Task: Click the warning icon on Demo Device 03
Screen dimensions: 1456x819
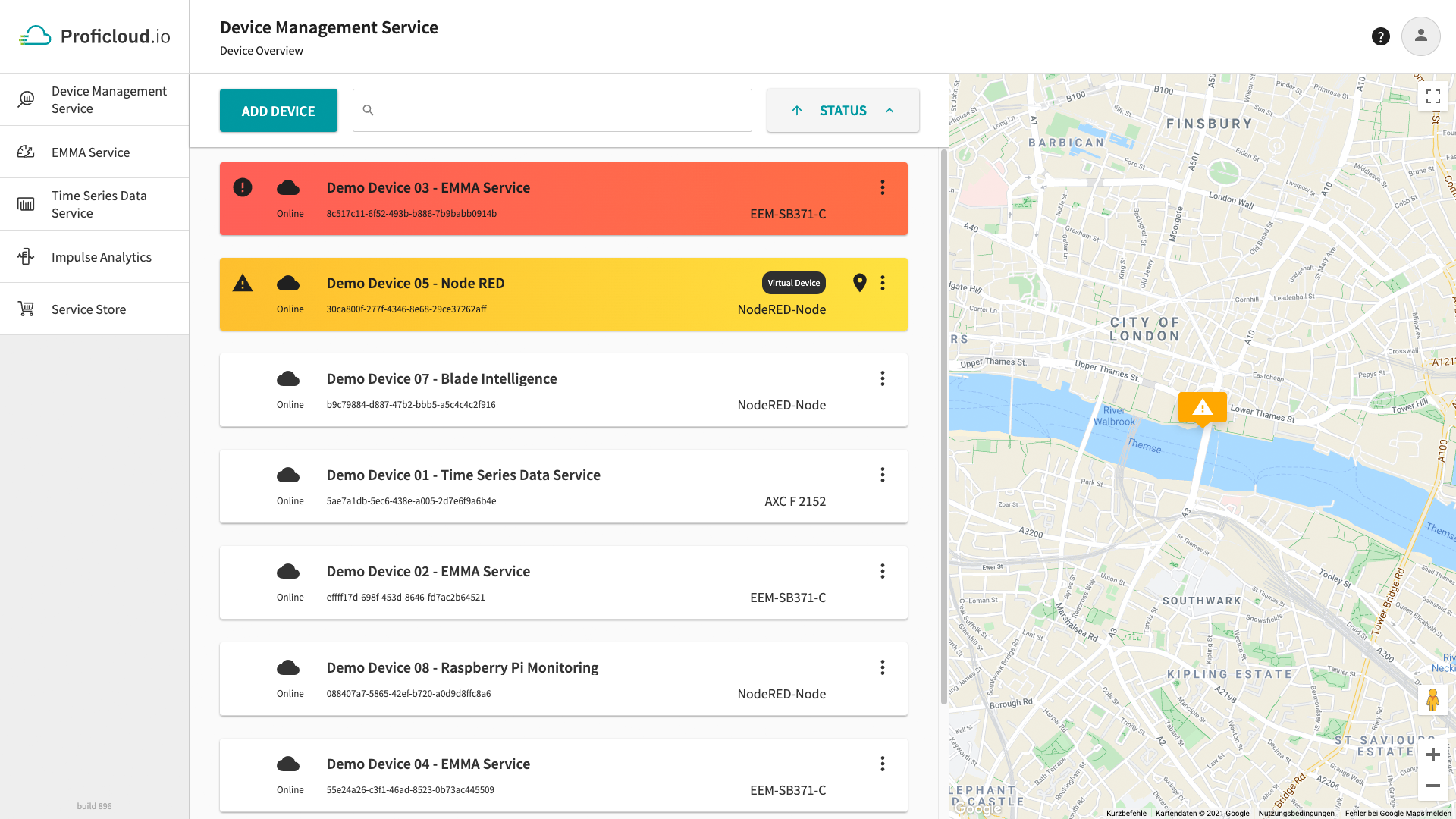Action: pos(242,187)
